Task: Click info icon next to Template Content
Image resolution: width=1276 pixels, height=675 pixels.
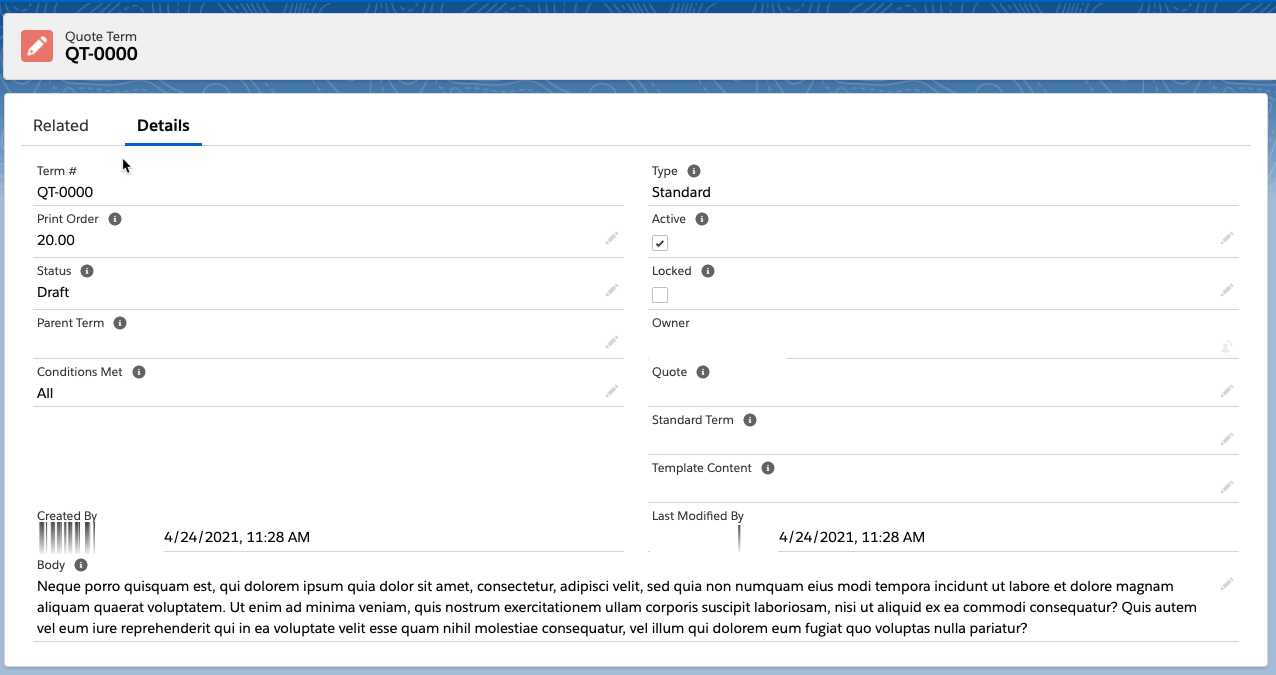Action: [768, 468]
